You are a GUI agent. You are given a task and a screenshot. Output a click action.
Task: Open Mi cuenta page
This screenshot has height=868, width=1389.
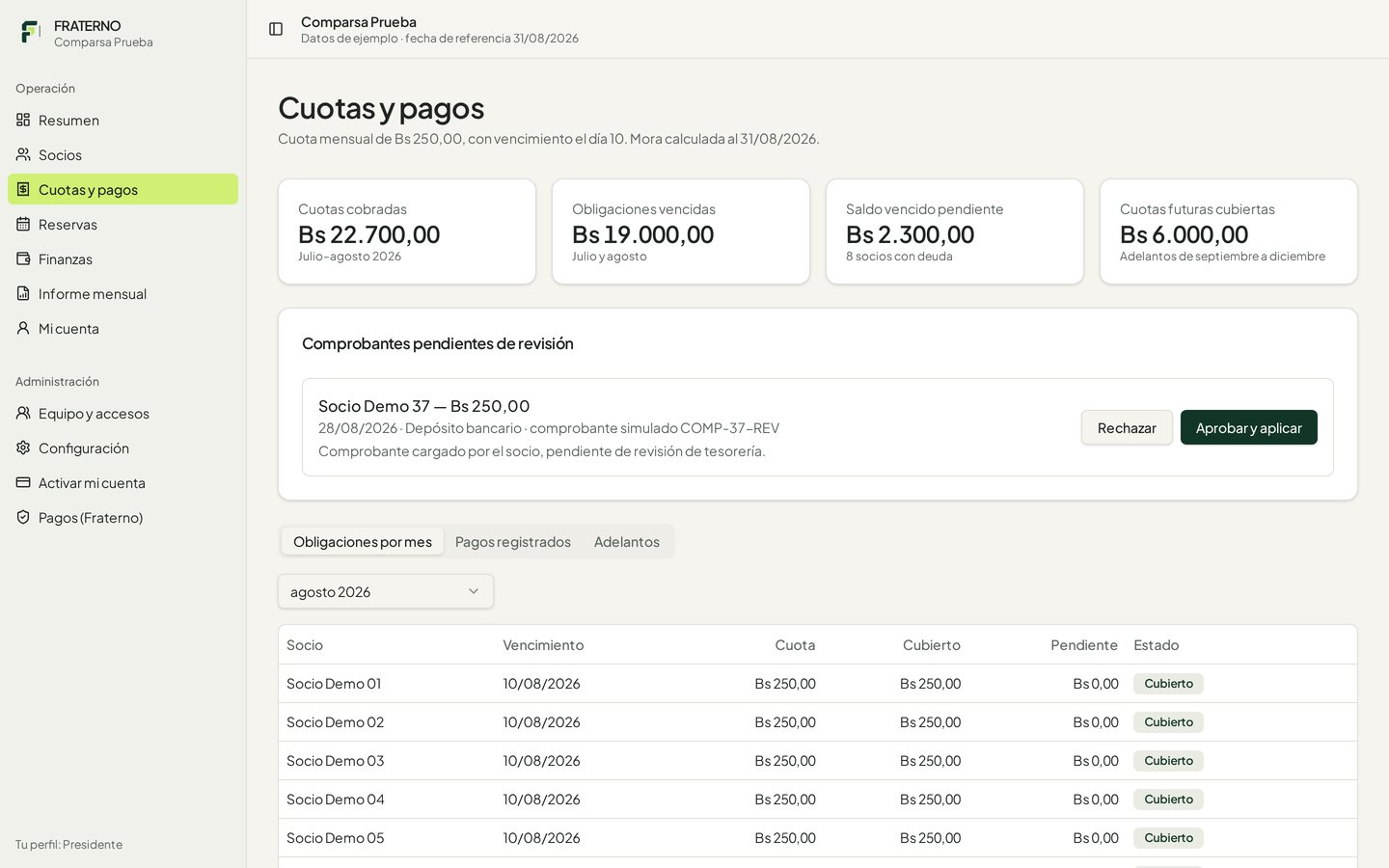(x=123, y=328)
